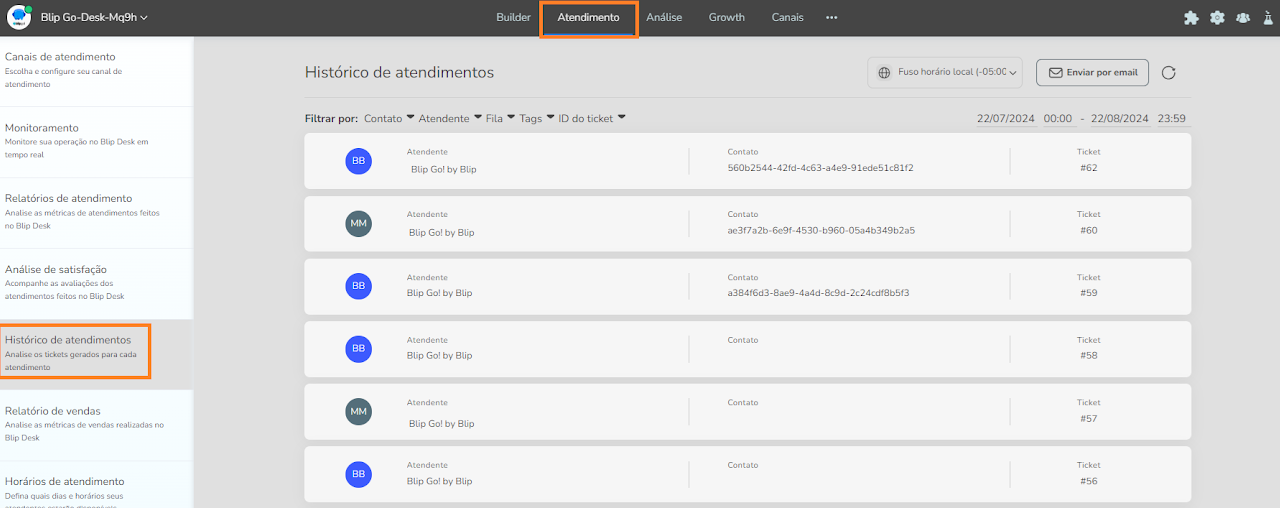Click the beta lab flask icon
This screenshot has height=508, width=1280.
click(1269, 18)
